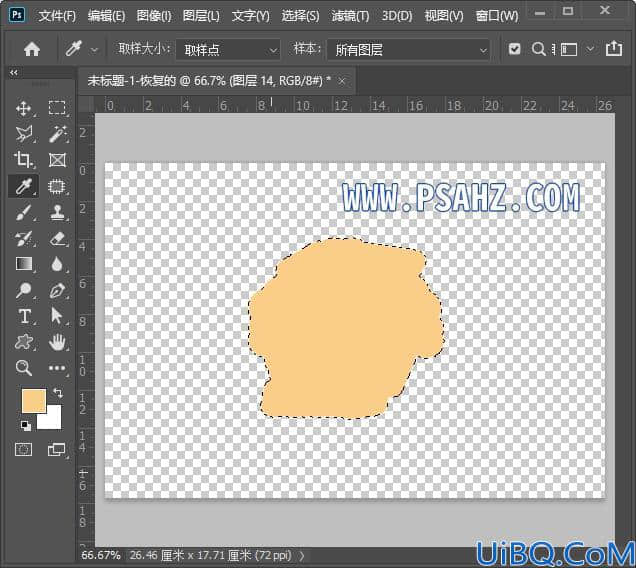The width and height of the screenshot is (636, 568).
Task: Toggle Quick Mask mode
Action: click(x=24, y=450)
